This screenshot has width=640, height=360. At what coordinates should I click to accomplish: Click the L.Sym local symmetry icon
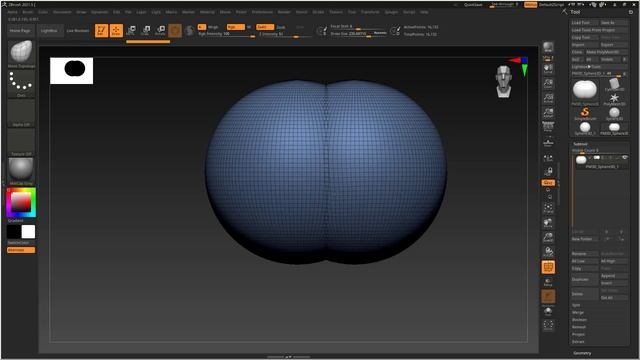(x=548, y=158)
